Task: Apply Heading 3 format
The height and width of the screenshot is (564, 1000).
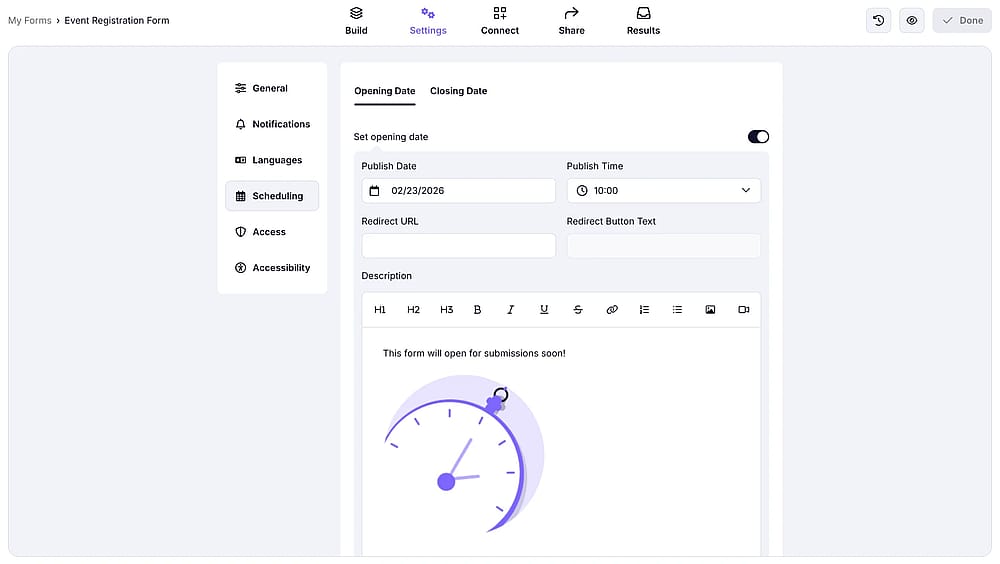Action: click(x=446, y=309)
